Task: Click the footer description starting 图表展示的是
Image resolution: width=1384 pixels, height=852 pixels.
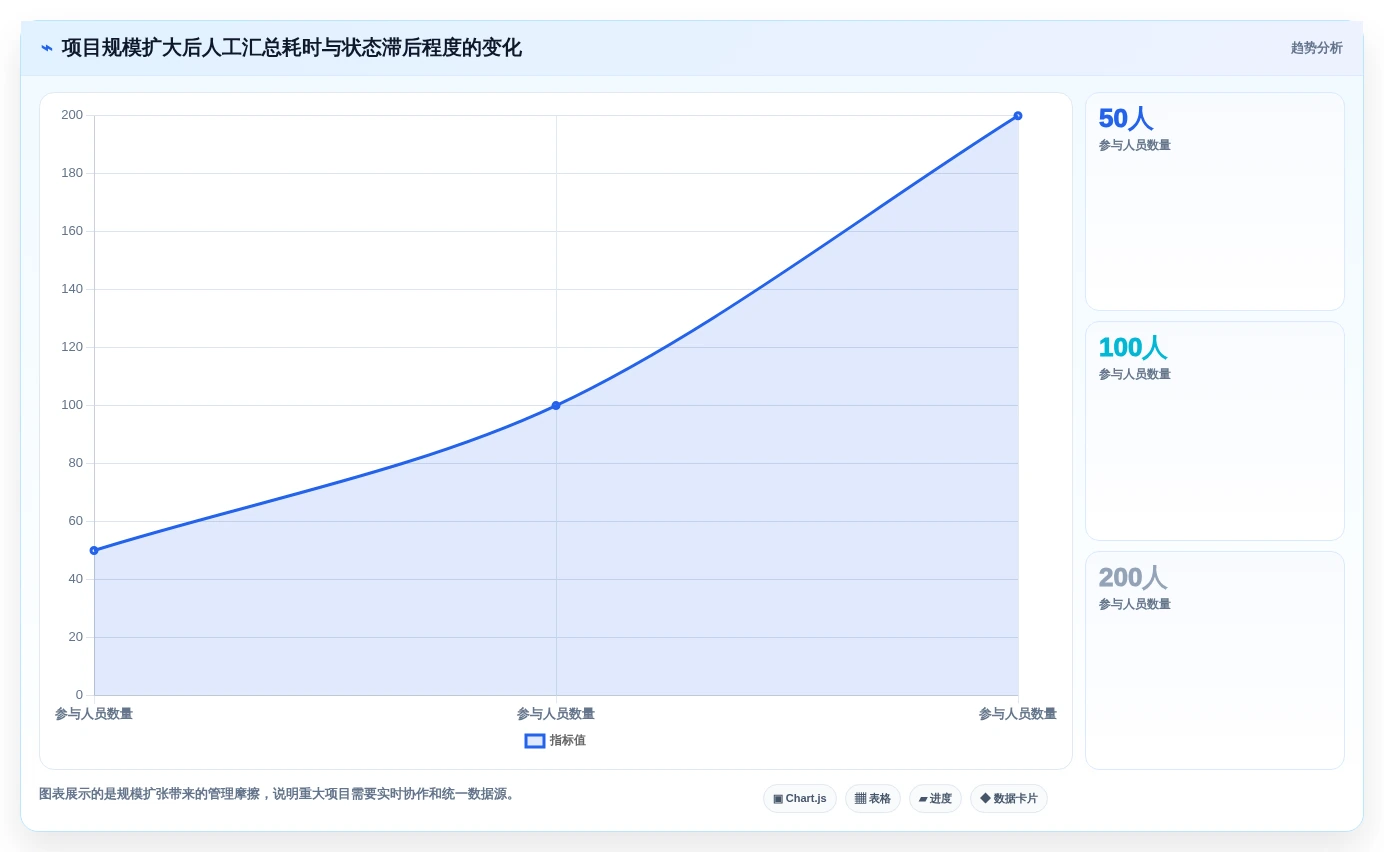Action: 279,794
